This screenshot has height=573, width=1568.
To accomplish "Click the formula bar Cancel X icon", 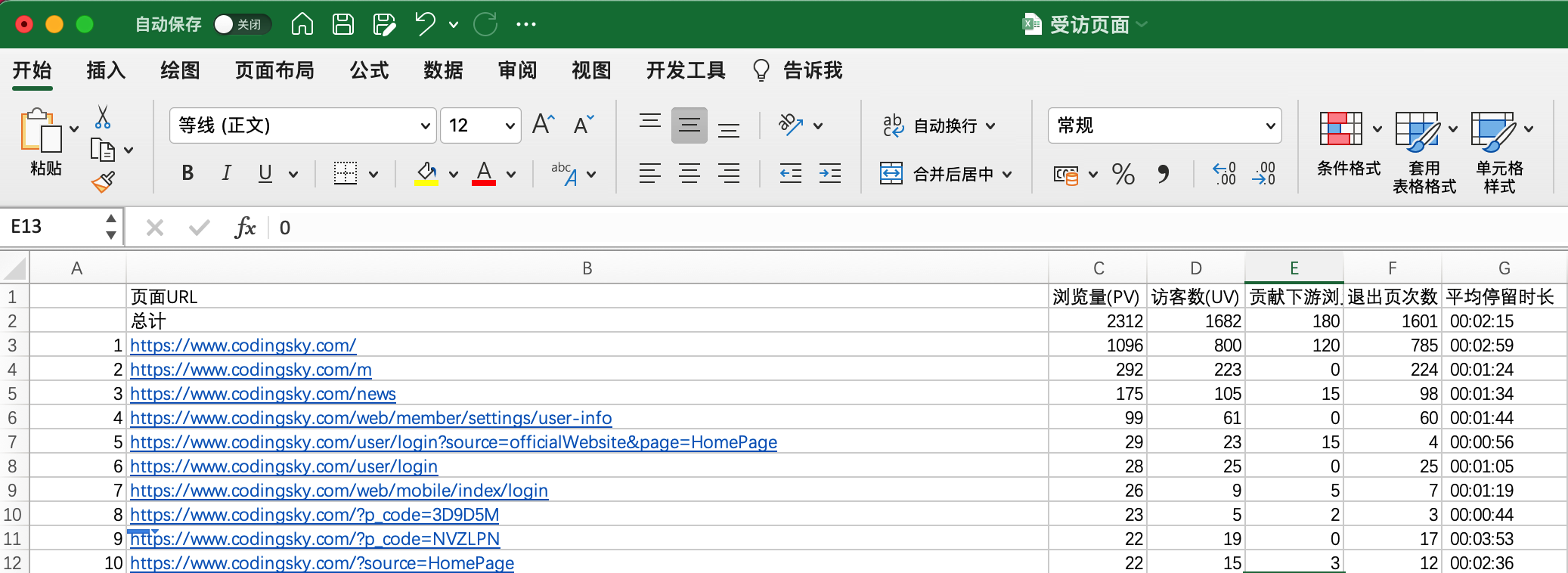I will click(x=155, y=228).
